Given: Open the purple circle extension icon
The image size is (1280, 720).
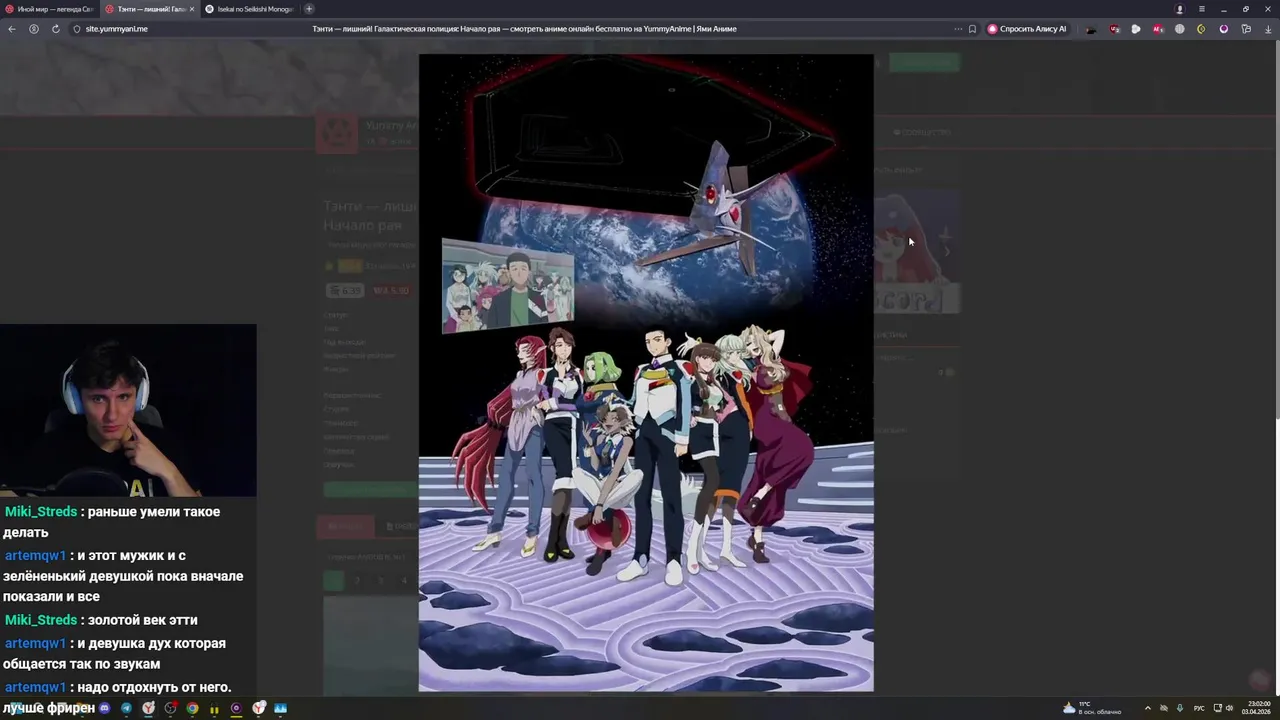Looking at the screenshot, I should tap(1223, 29).
